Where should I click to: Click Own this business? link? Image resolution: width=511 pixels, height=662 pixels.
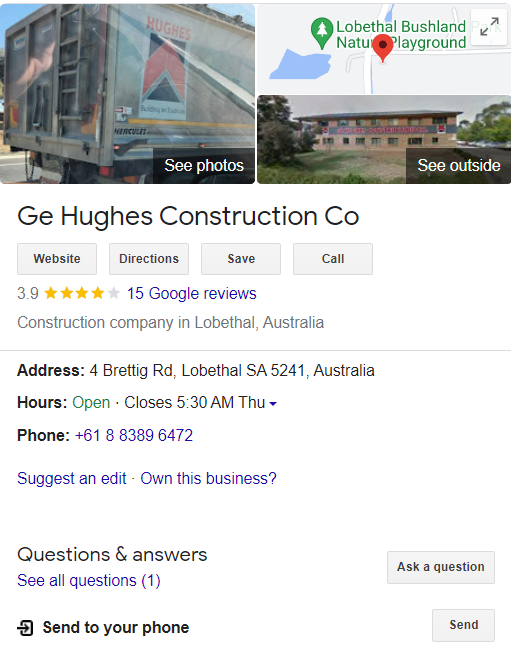(208, 478)
